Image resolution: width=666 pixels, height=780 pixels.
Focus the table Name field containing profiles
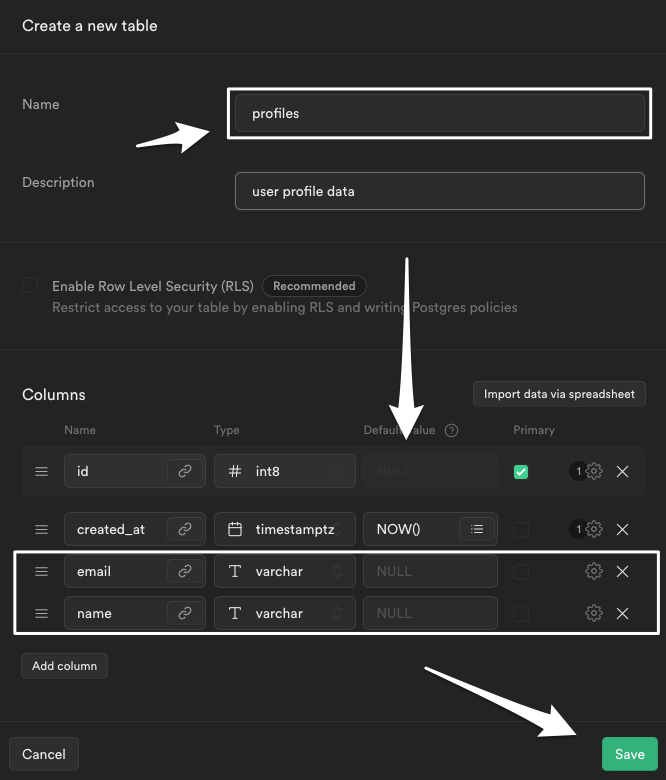[x=439, y=113]
